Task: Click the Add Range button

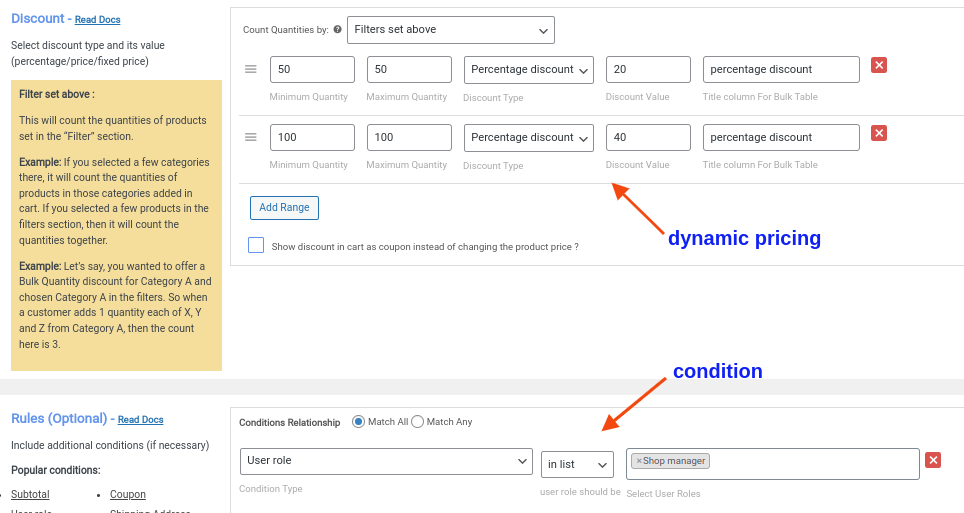Action: click(x=284, y=208)
